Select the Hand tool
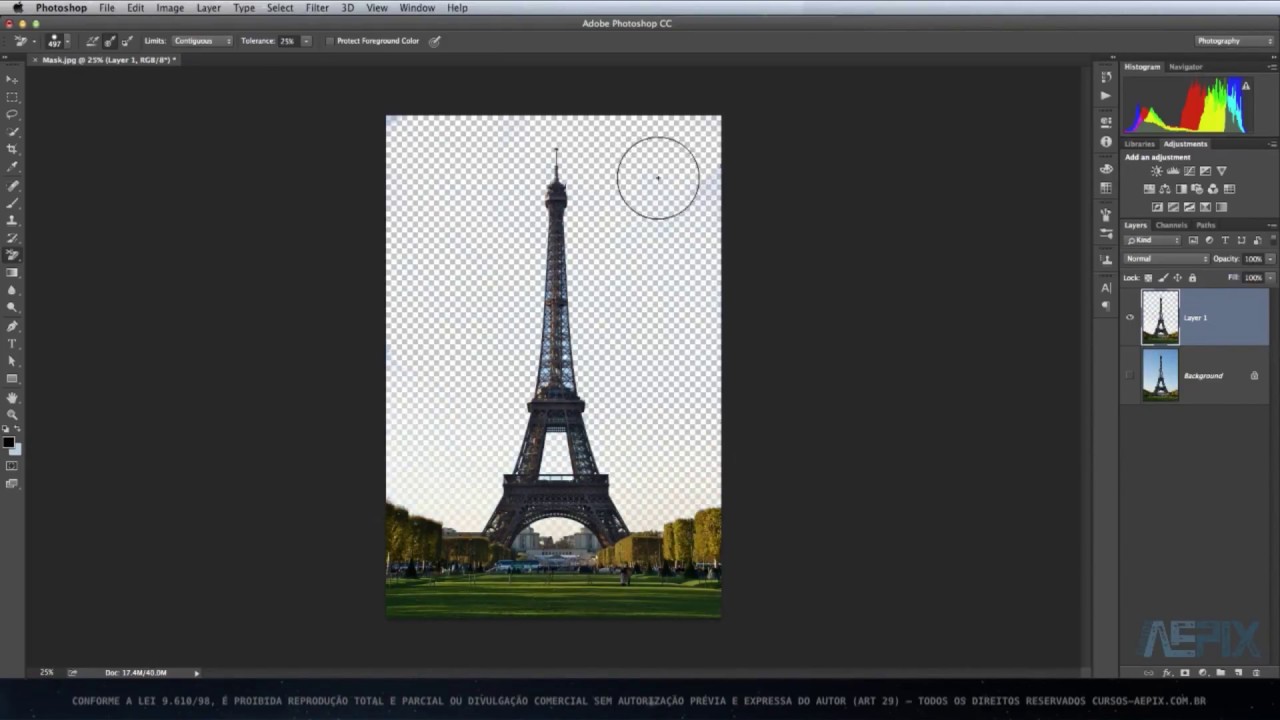The height and width of the screenshot is (720, 1280). click(x=12, y=397)
